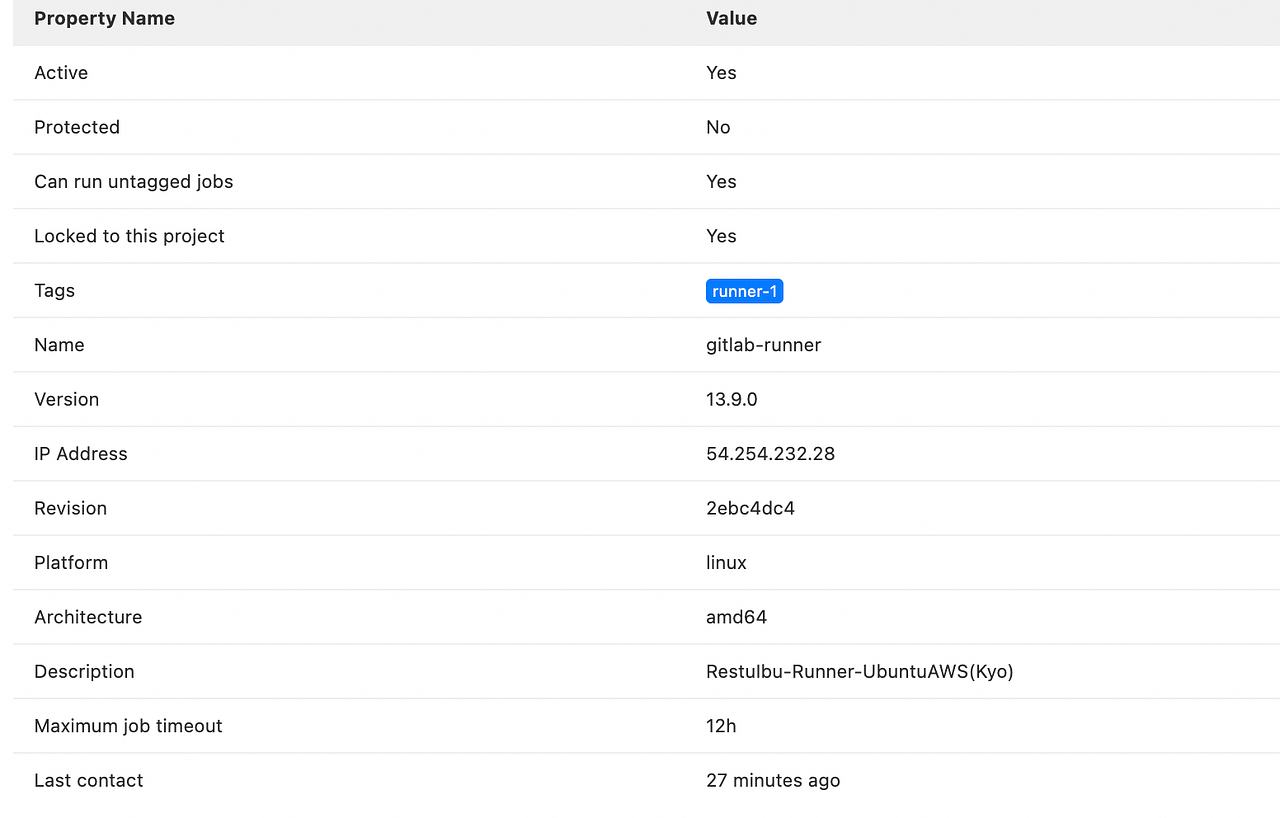Image resolution: width=1280 pixels, height=818 pixels.
Task: Select the Protected row
Action: [77, 127]
